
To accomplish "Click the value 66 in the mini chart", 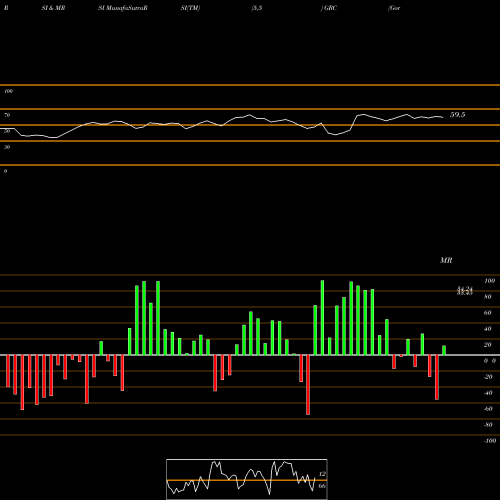I will (322, 486).
